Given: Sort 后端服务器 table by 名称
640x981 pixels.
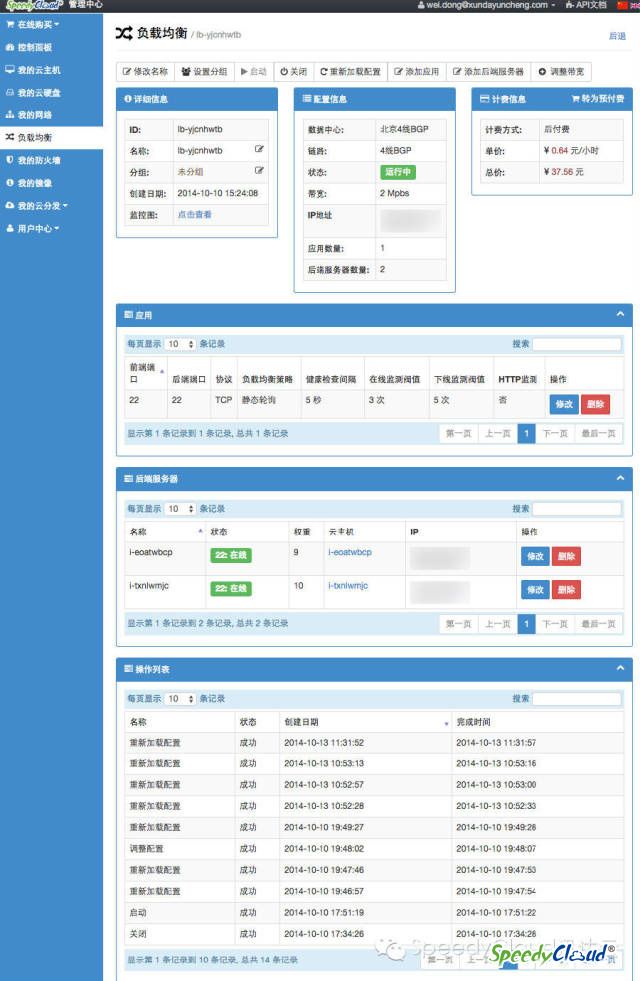Looking at the screenshot, I should [x=165, y=532].
